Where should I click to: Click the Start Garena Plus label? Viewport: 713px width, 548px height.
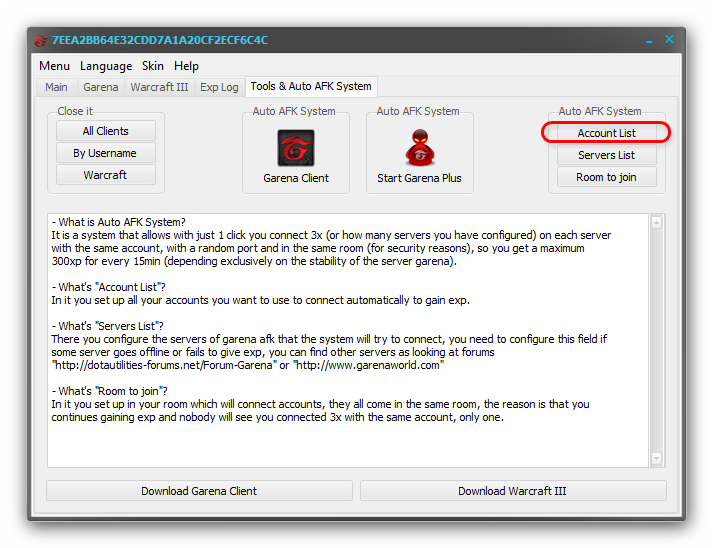[x=419, y=178]
